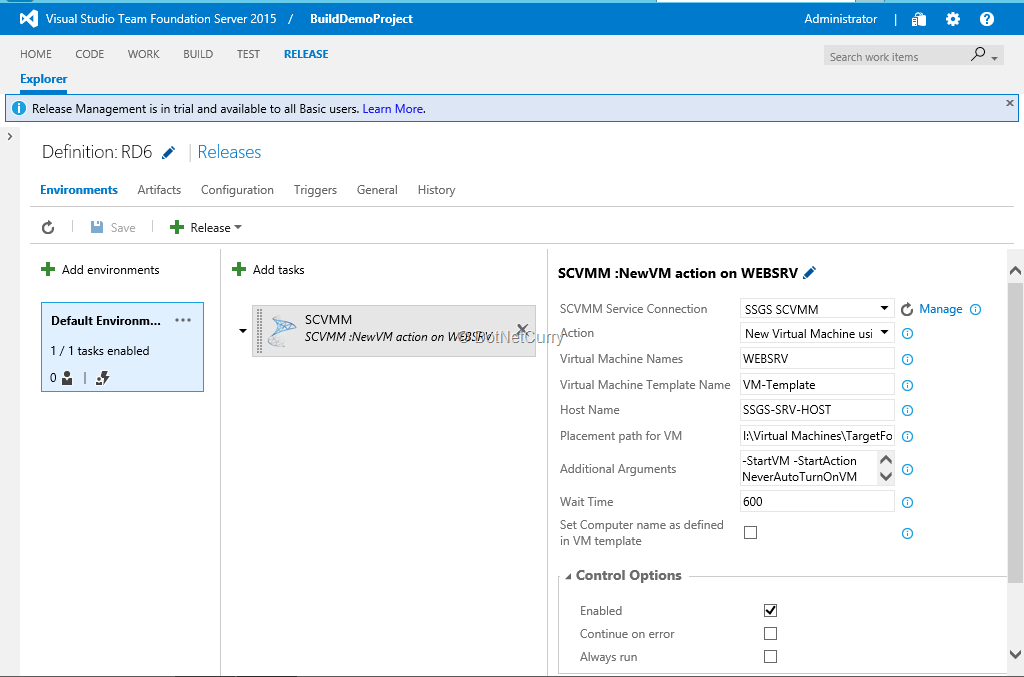Go to the BUILD hub

198,54
